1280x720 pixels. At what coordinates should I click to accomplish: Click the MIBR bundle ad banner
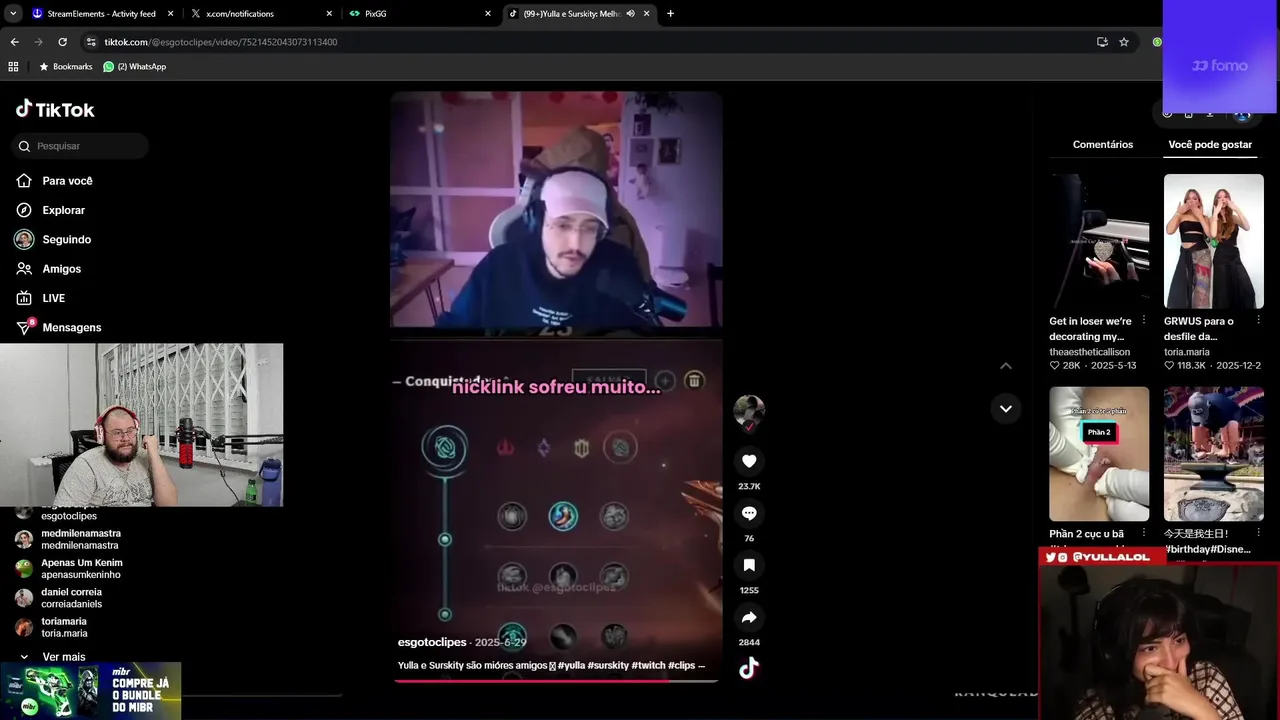[x=91, y=690]
